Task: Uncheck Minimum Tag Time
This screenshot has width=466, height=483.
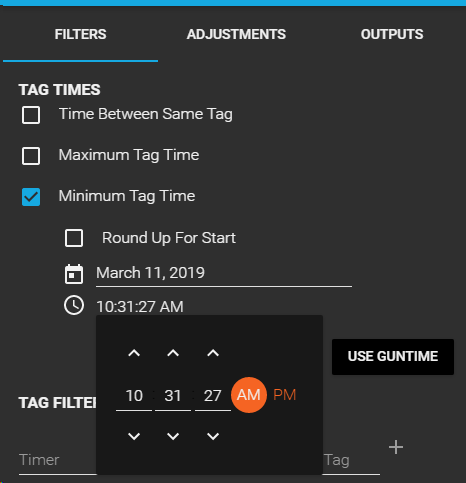Action: 31,197
